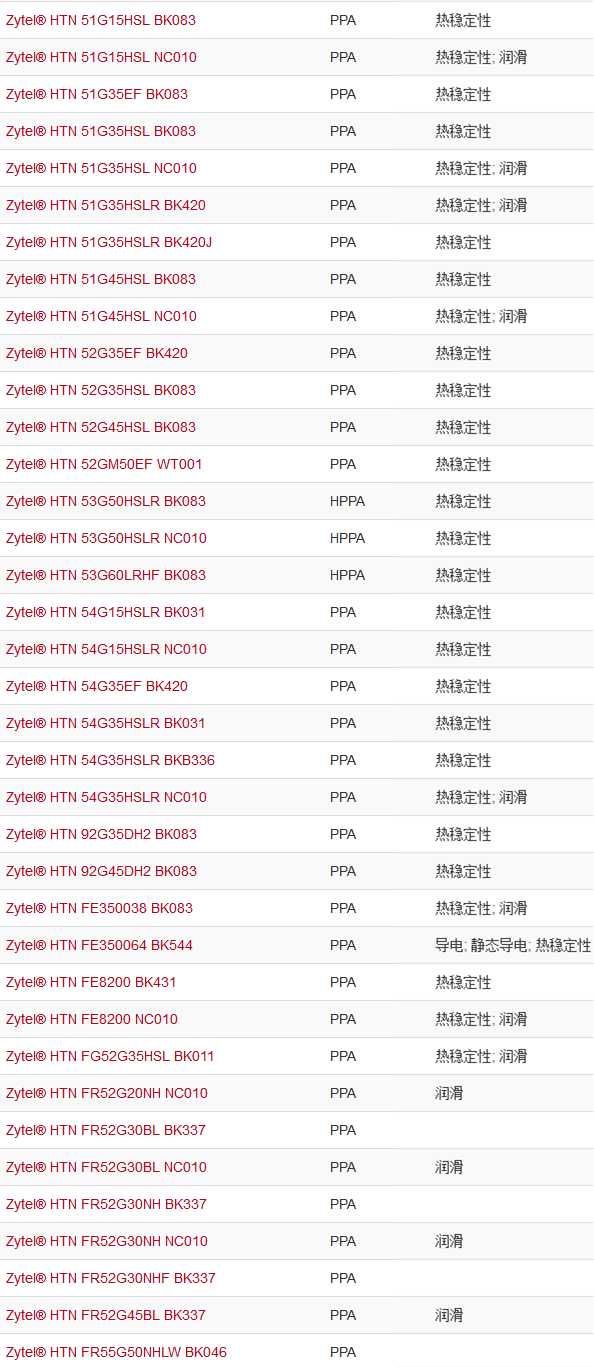The height and width of the screenshot is (1367, 594).
Task: Click Zytel HTN 51G35EF BK083 link
Action: pyautogui.click(x=97, y=94)
